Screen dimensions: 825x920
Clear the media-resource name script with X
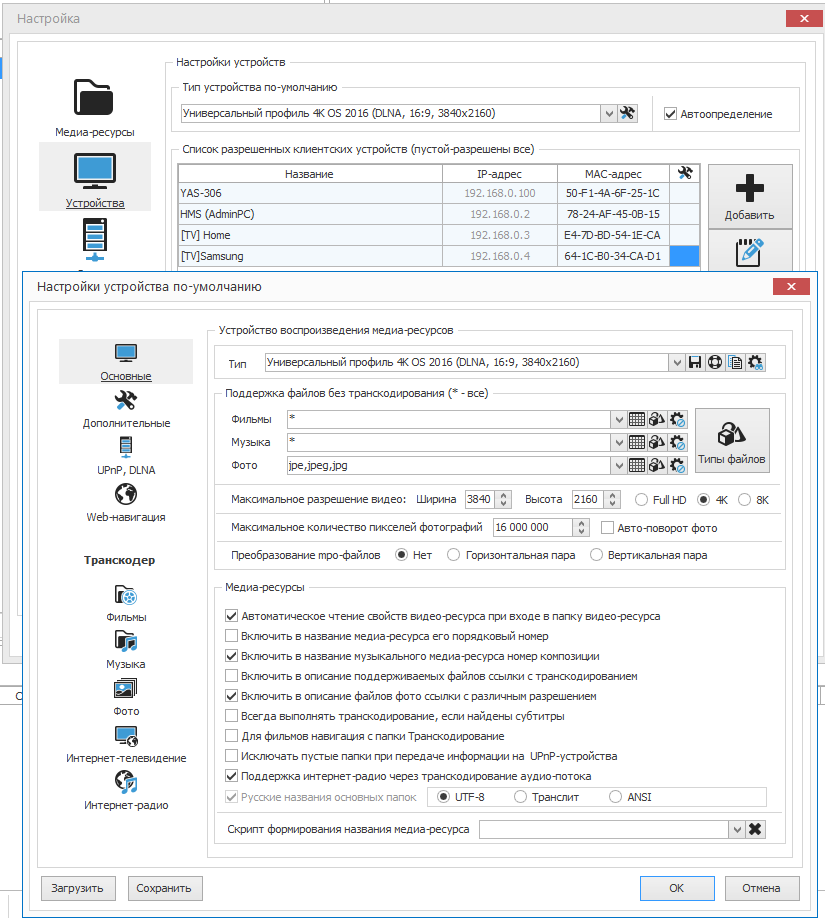pos(756,829)
